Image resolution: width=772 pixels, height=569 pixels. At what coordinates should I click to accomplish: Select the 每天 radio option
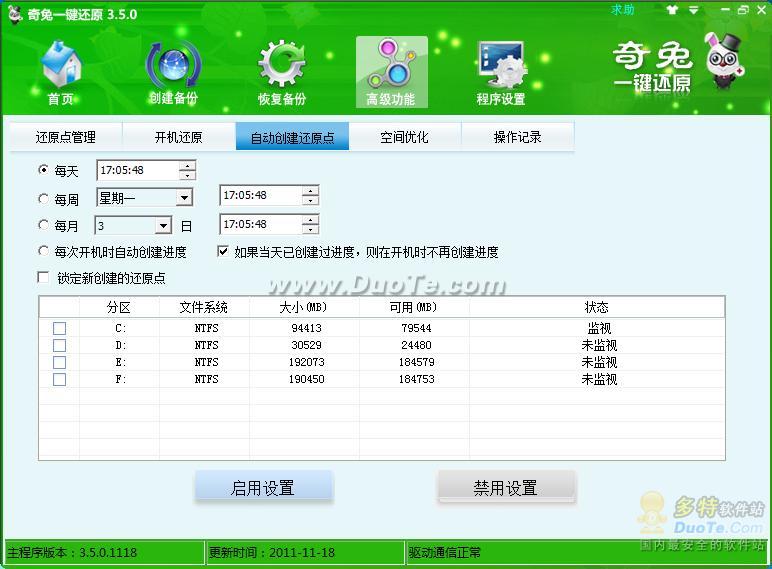pyautogui.click(x=43, y=170)
